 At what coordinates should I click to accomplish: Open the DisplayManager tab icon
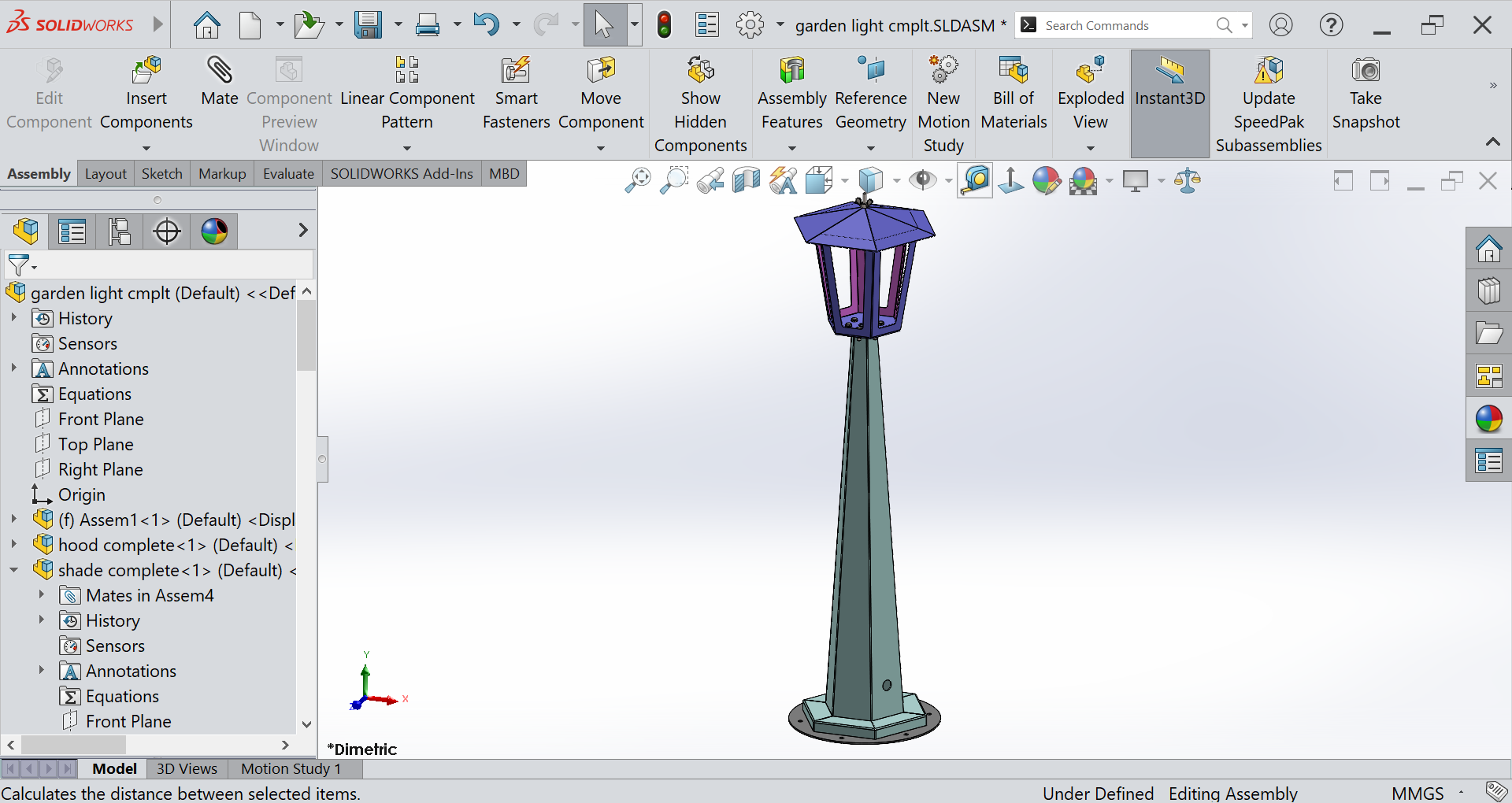pyautogui.click(x=214, y=231)
